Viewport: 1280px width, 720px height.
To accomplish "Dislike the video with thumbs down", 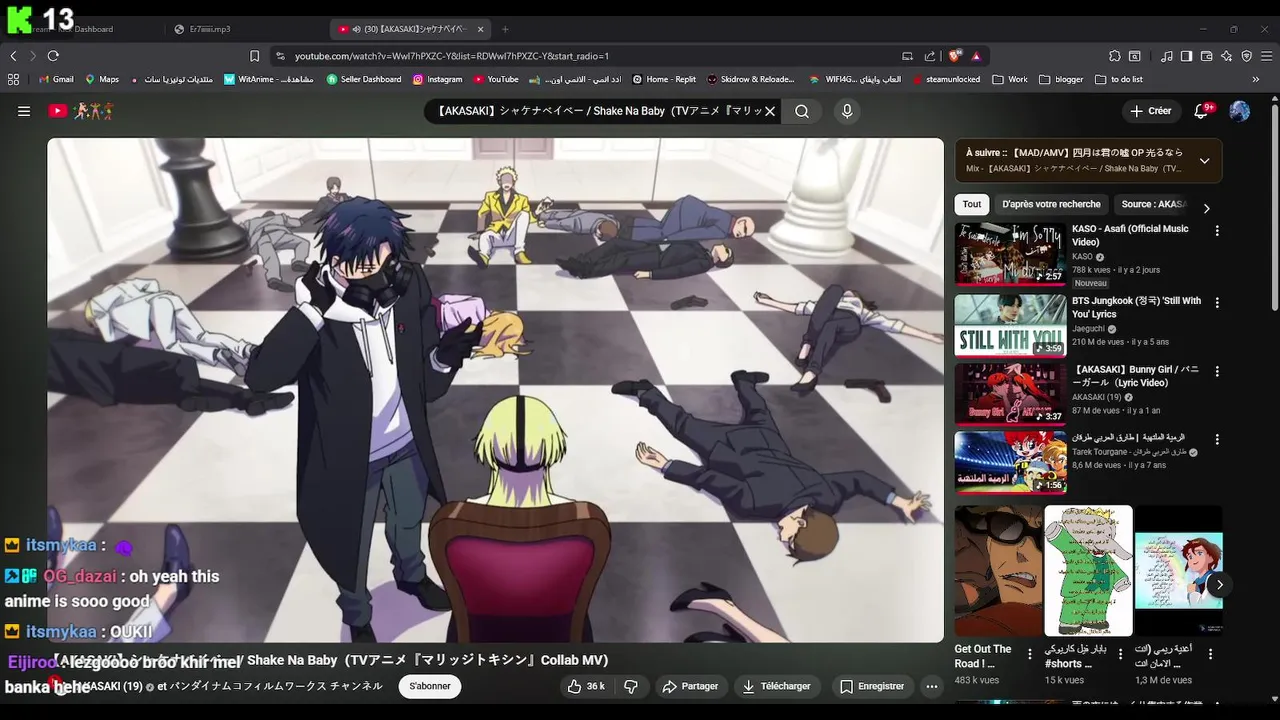I will coord(631,686).
